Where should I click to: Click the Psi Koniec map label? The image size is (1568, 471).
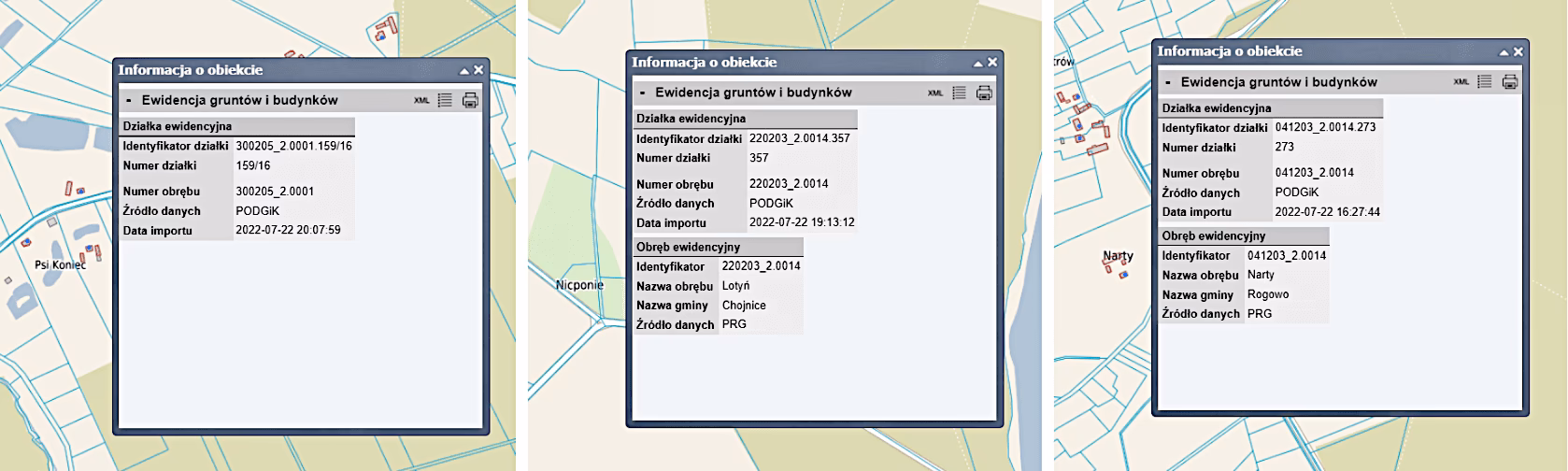click(60, 264)
